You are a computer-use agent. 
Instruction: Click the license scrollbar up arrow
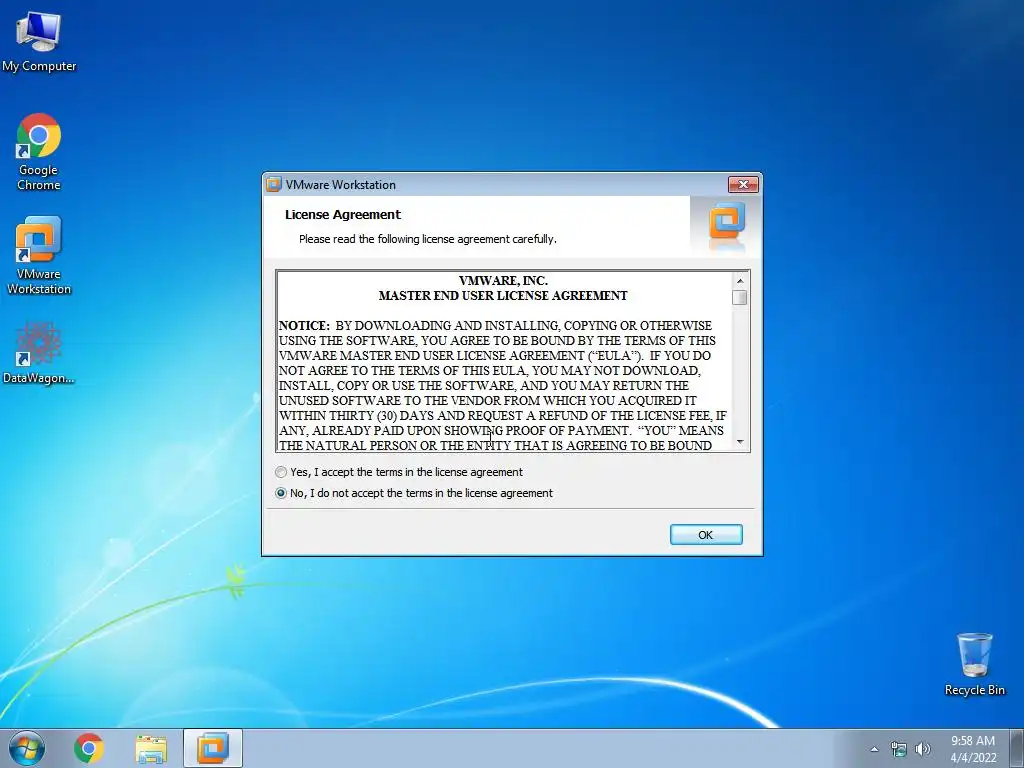point(740,281)
